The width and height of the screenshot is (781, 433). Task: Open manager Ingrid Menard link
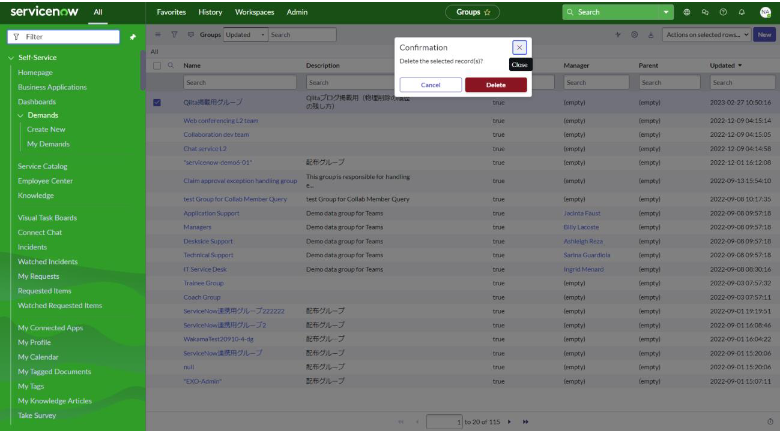(583, 270)
